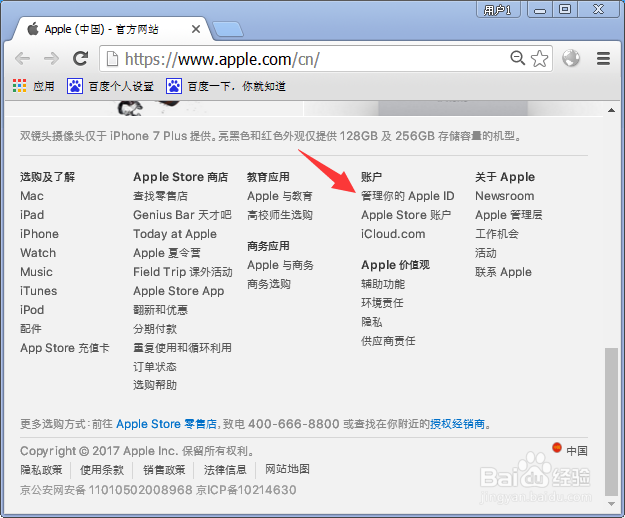
Task: Open Newsroom link
Action: tap(505, 196)
